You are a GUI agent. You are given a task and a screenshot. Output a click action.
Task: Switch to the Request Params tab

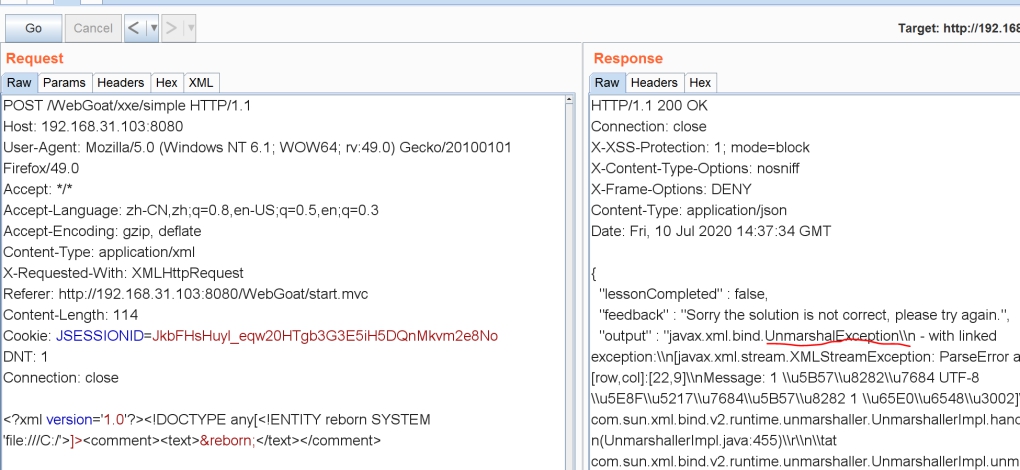point(64,83)
